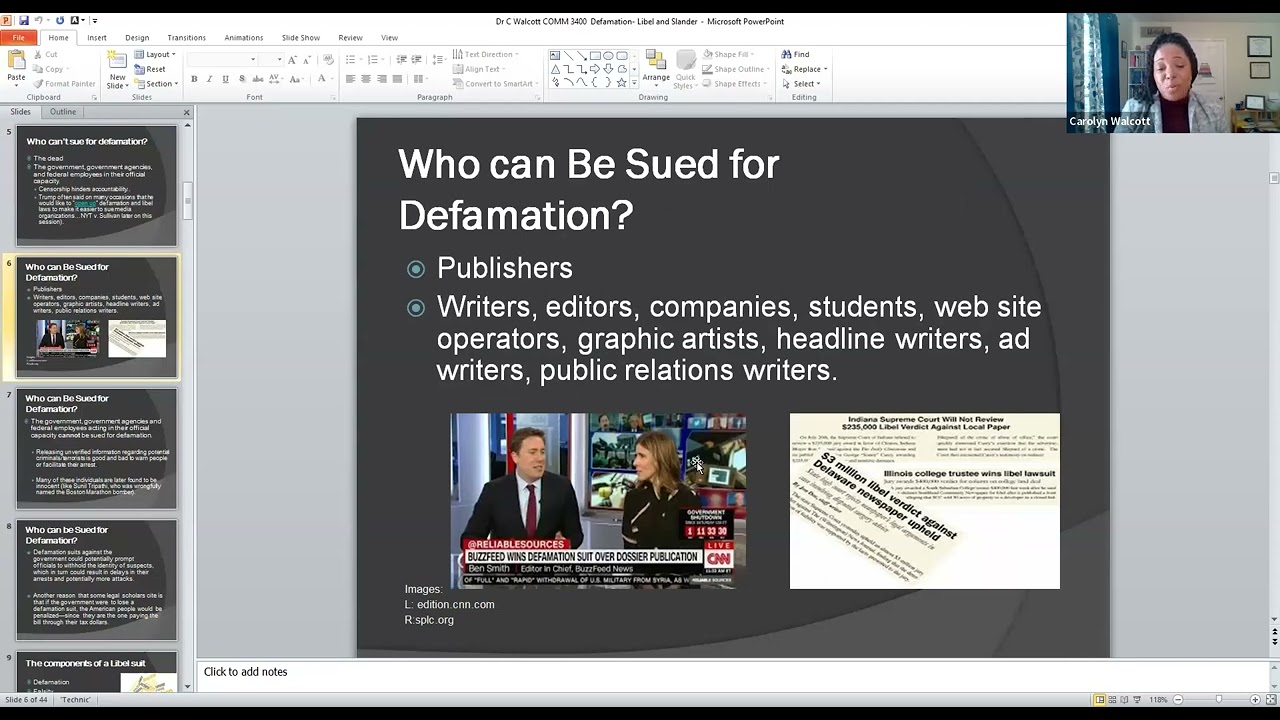Image resolution: width=1280 pixels, height=720 pixels.
Task: Click the Zoom Out minus button
Action: coord(1178,699)
